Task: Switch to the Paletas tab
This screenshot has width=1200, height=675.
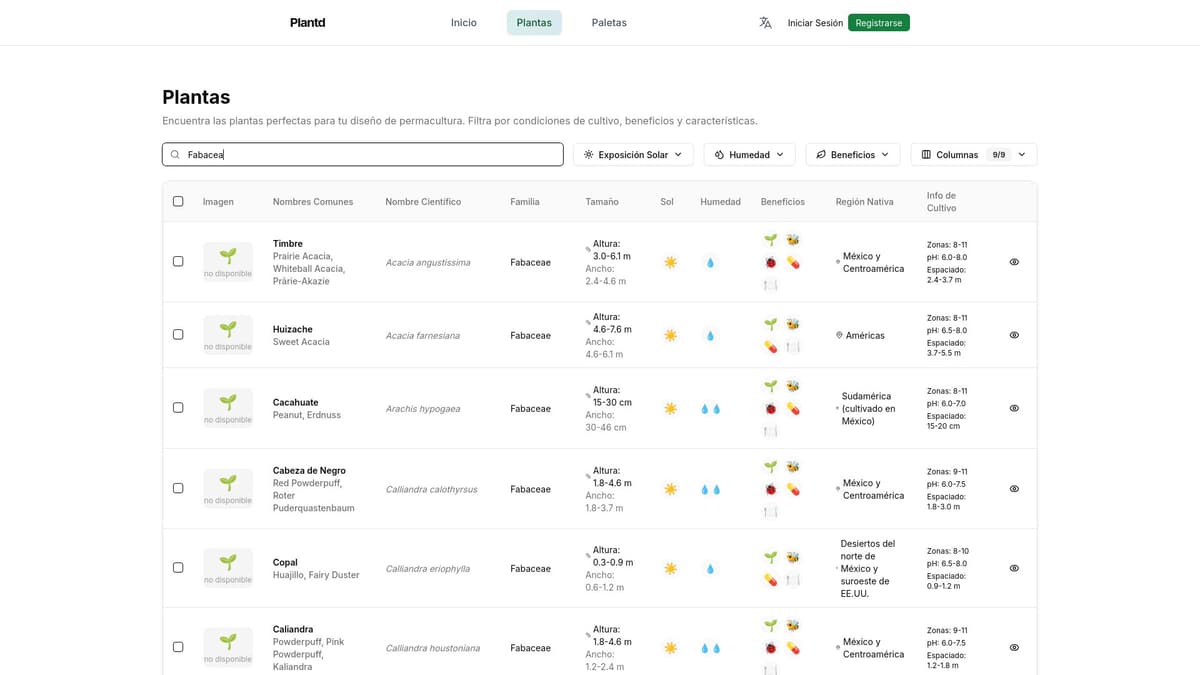Action: (x=609, y=23)
